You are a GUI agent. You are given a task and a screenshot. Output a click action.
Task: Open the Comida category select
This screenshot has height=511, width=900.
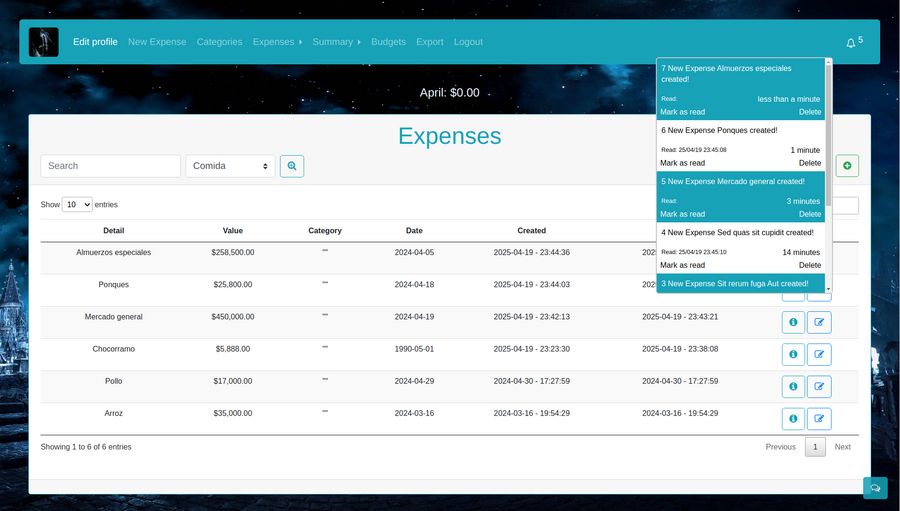(x=230, y=166)
